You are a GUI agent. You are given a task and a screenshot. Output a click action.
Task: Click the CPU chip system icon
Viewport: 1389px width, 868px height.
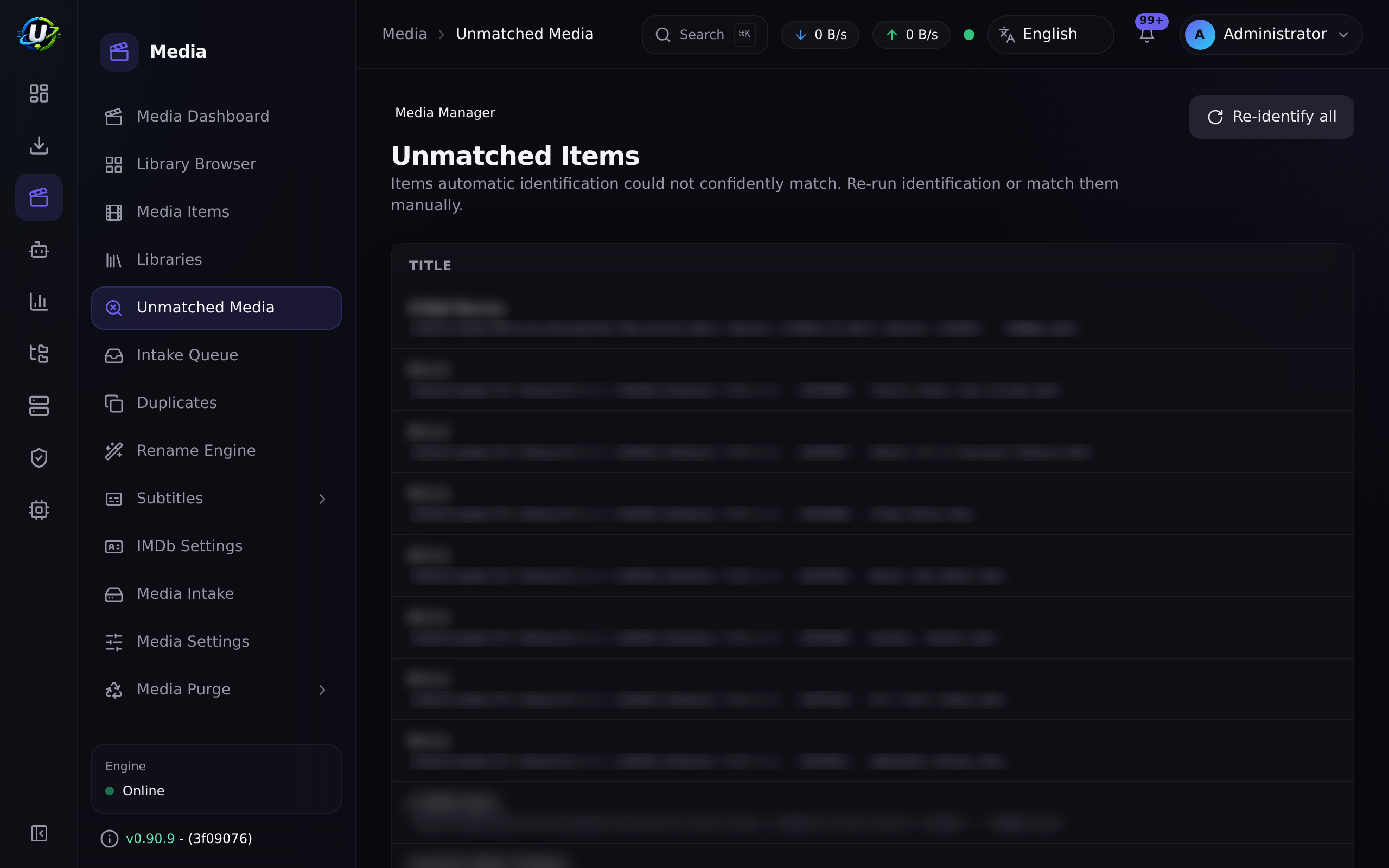click(39, 510)
